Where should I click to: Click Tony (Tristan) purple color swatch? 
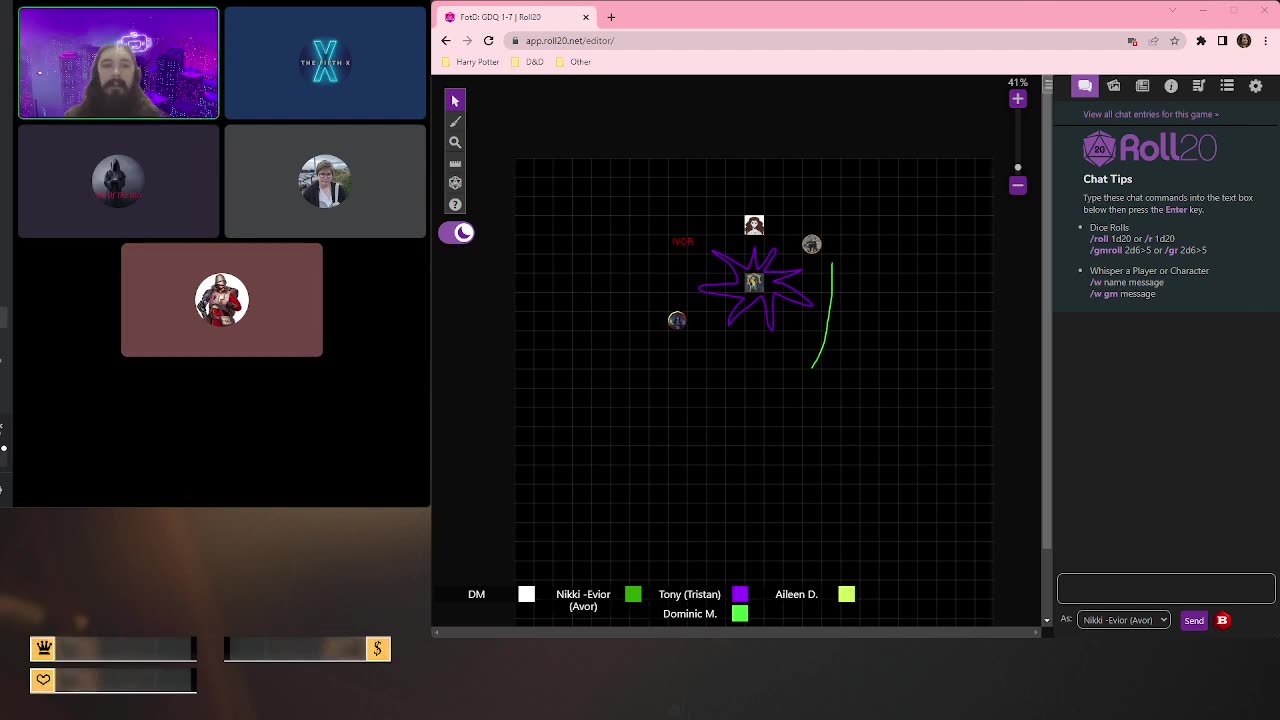pyautogui.click(x=740, y=594)
